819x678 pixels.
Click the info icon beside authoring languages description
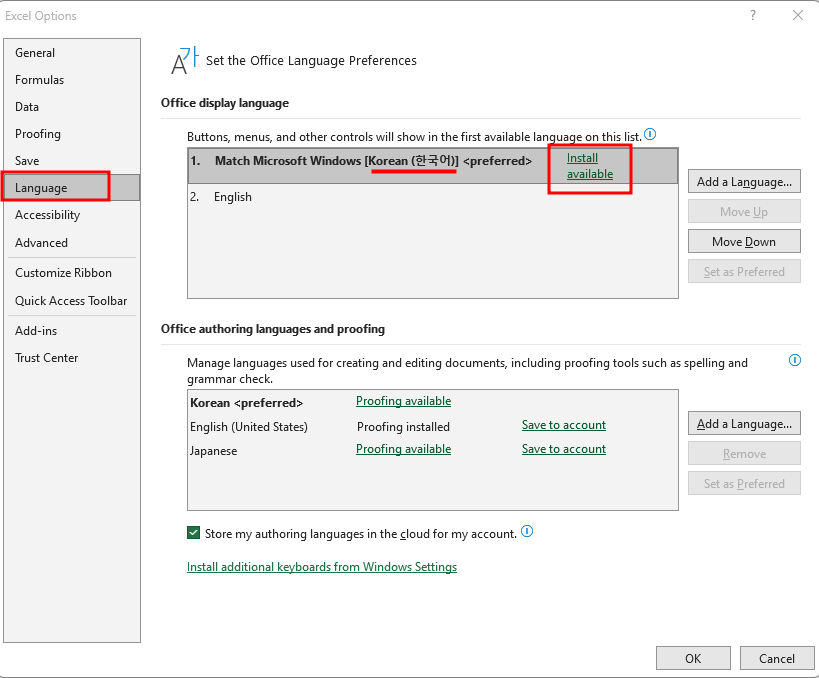pyautogui.click(x=794, y=360)
